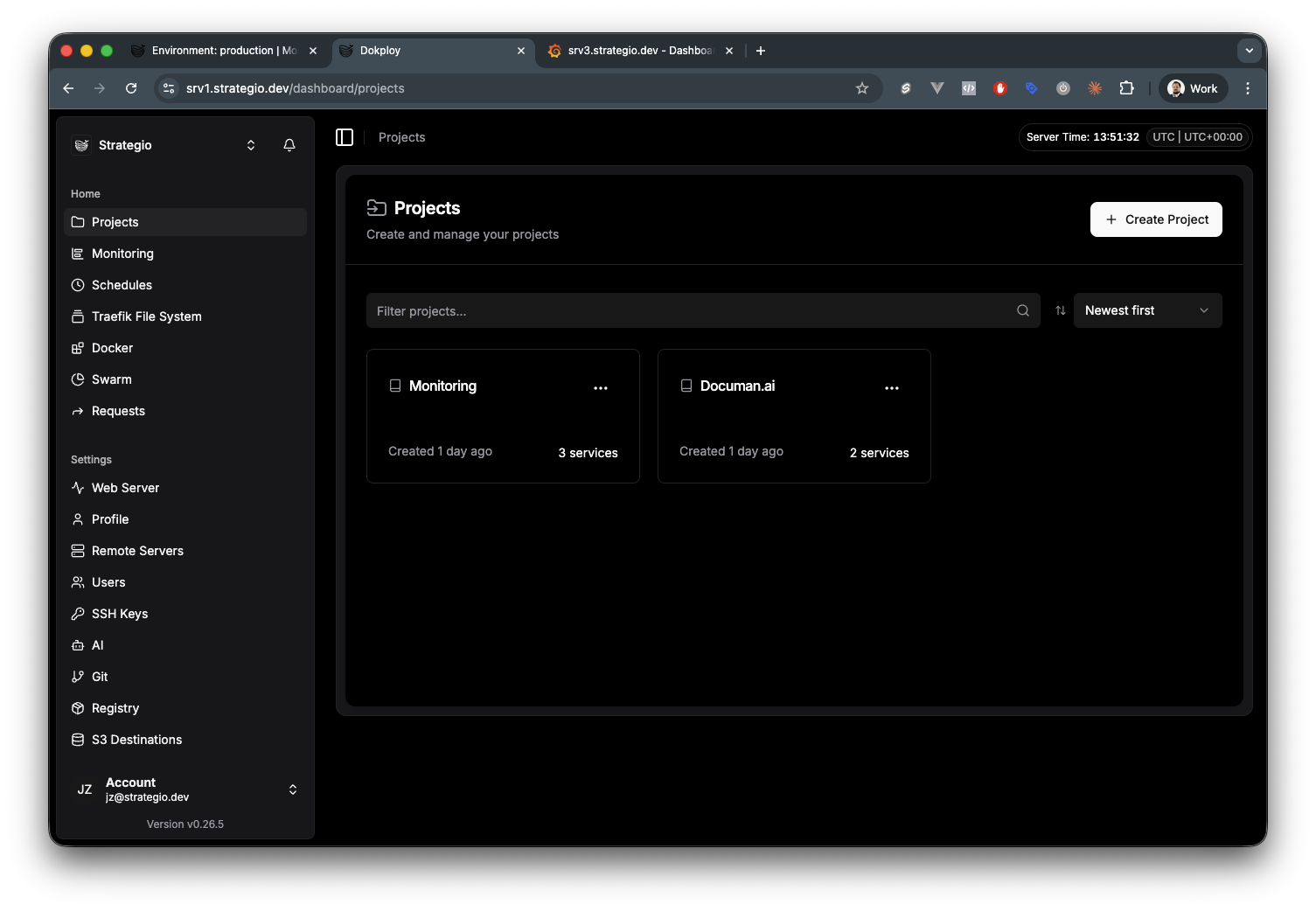Open SSH Keys settings
This screenshot has width=1316, height=911.
[120, 614]
